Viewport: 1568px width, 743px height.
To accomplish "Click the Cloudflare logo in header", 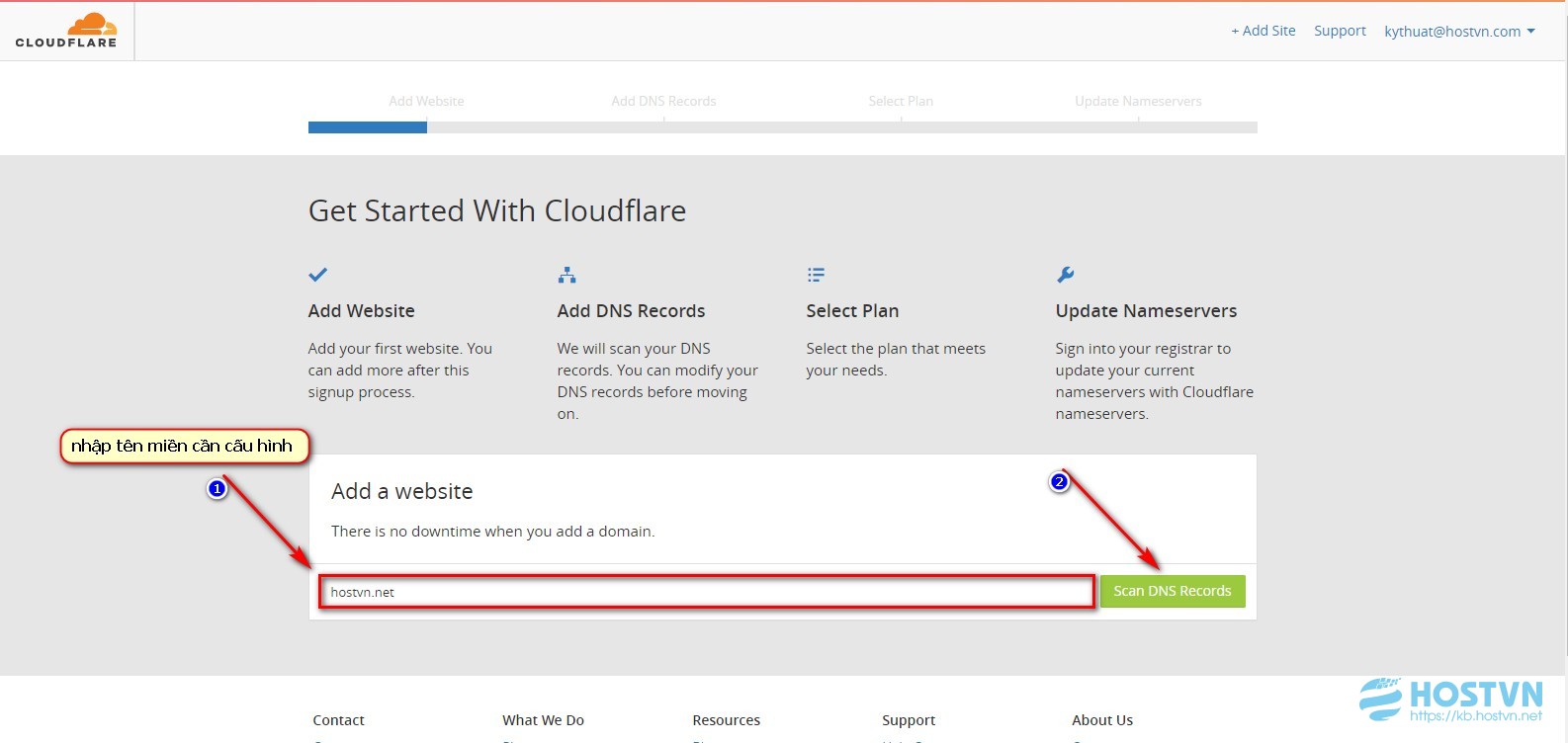I will pos(66,31).
